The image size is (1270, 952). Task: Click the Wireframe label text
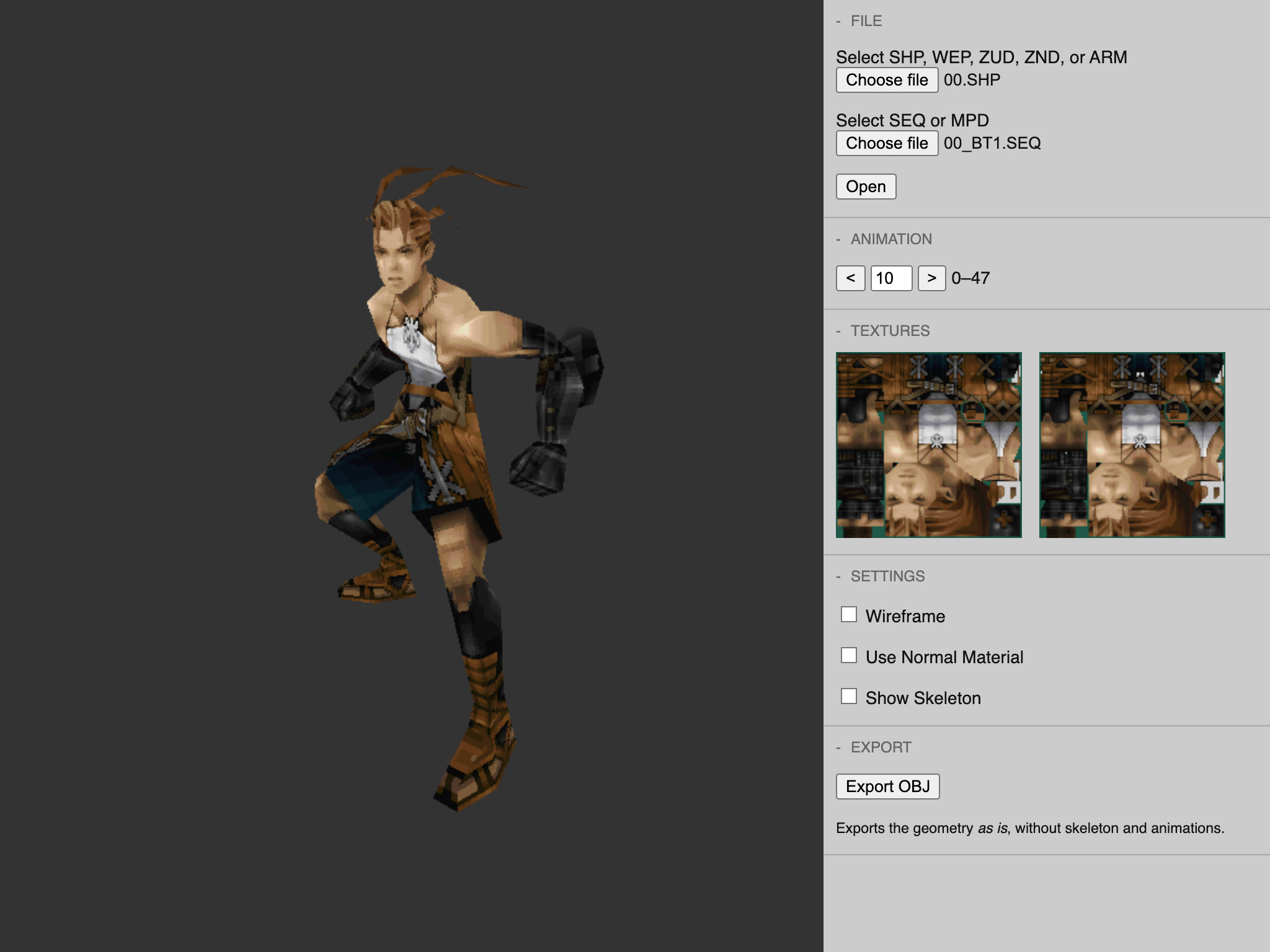point(905,616)
